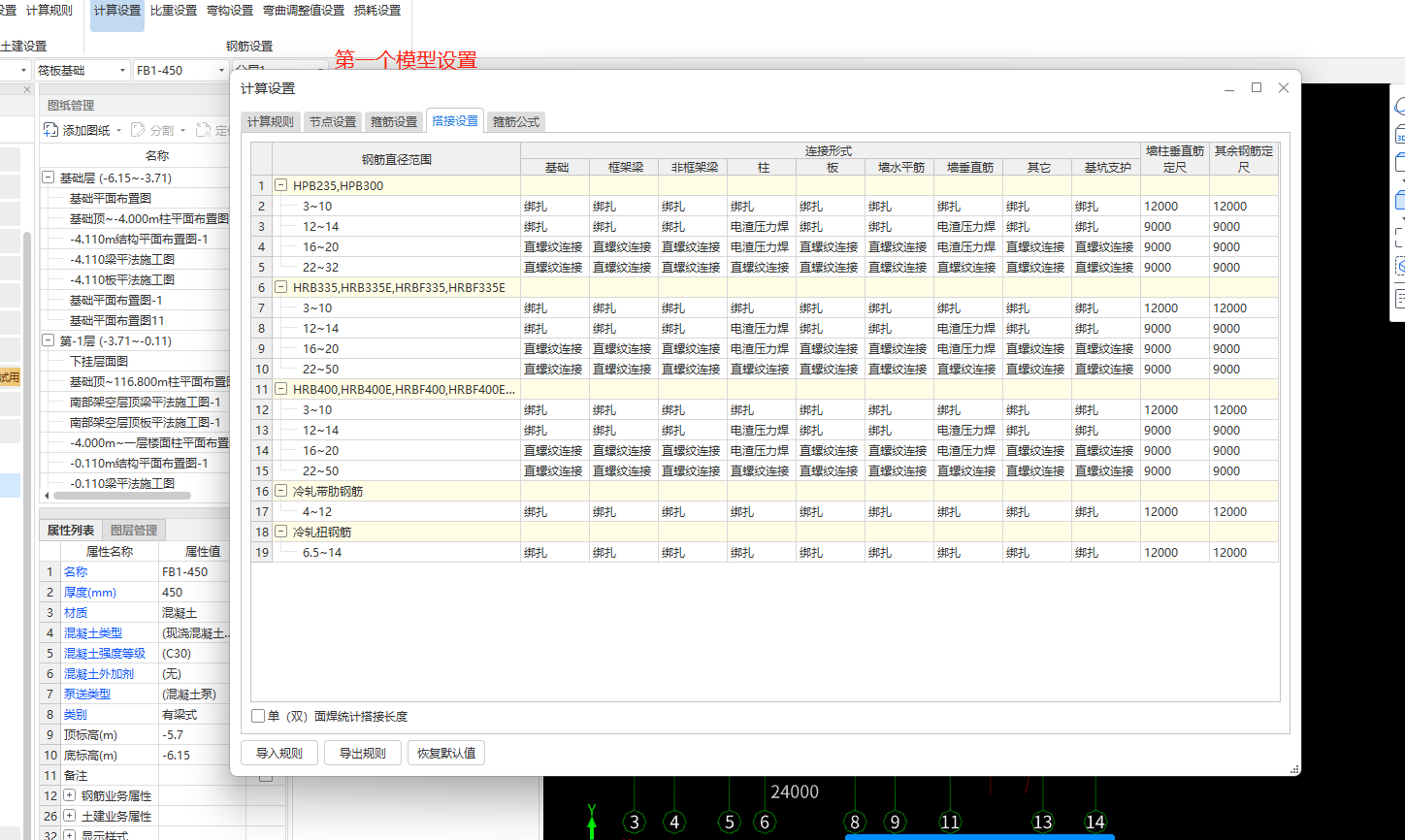This screenshot has height=840, width=1405.
Task: Close the left side panel with its X
Action: pyautogui.click(x=27, y=90)
